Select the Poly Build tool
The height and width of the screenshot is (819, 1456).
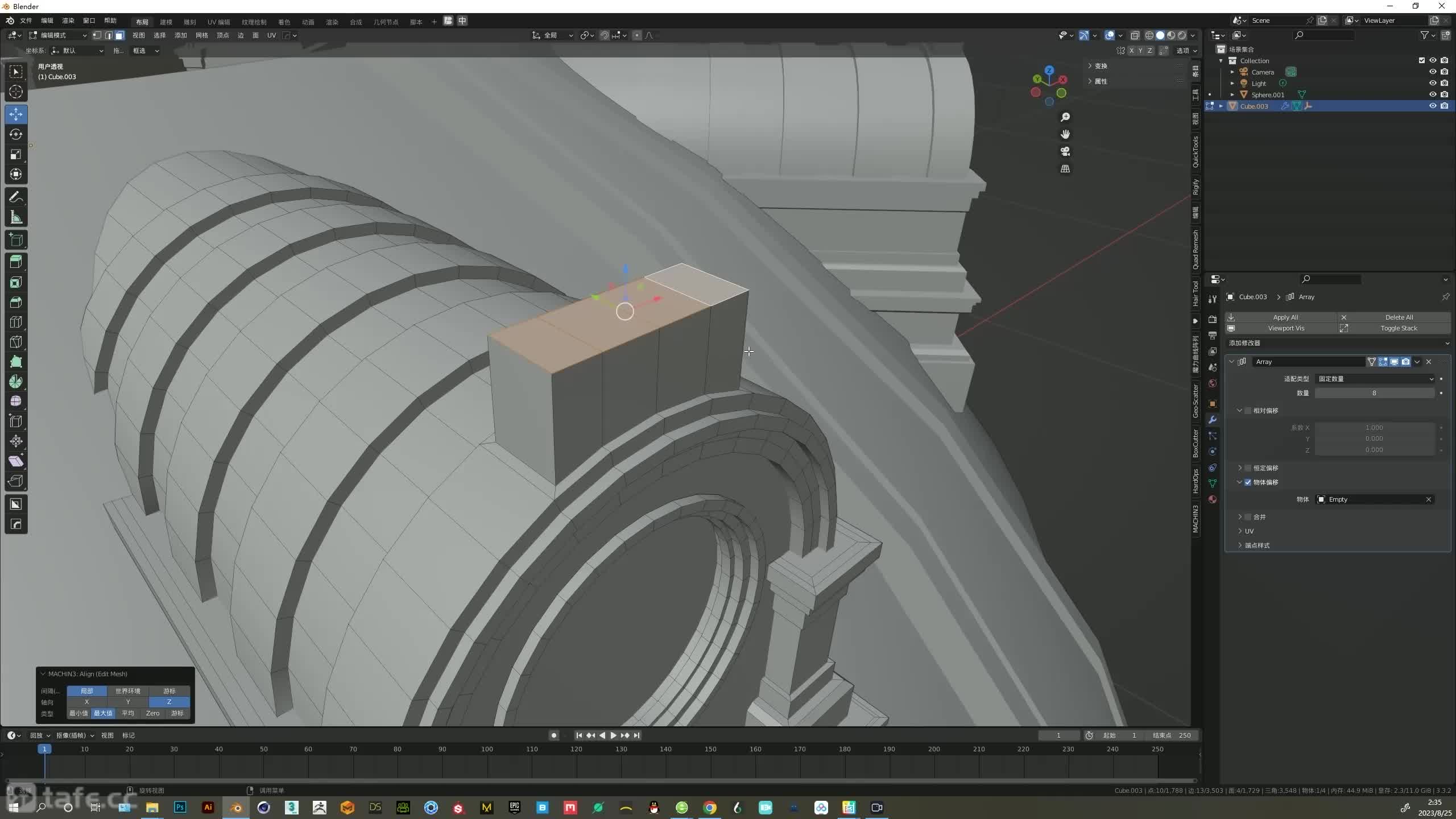coord(16,362)
